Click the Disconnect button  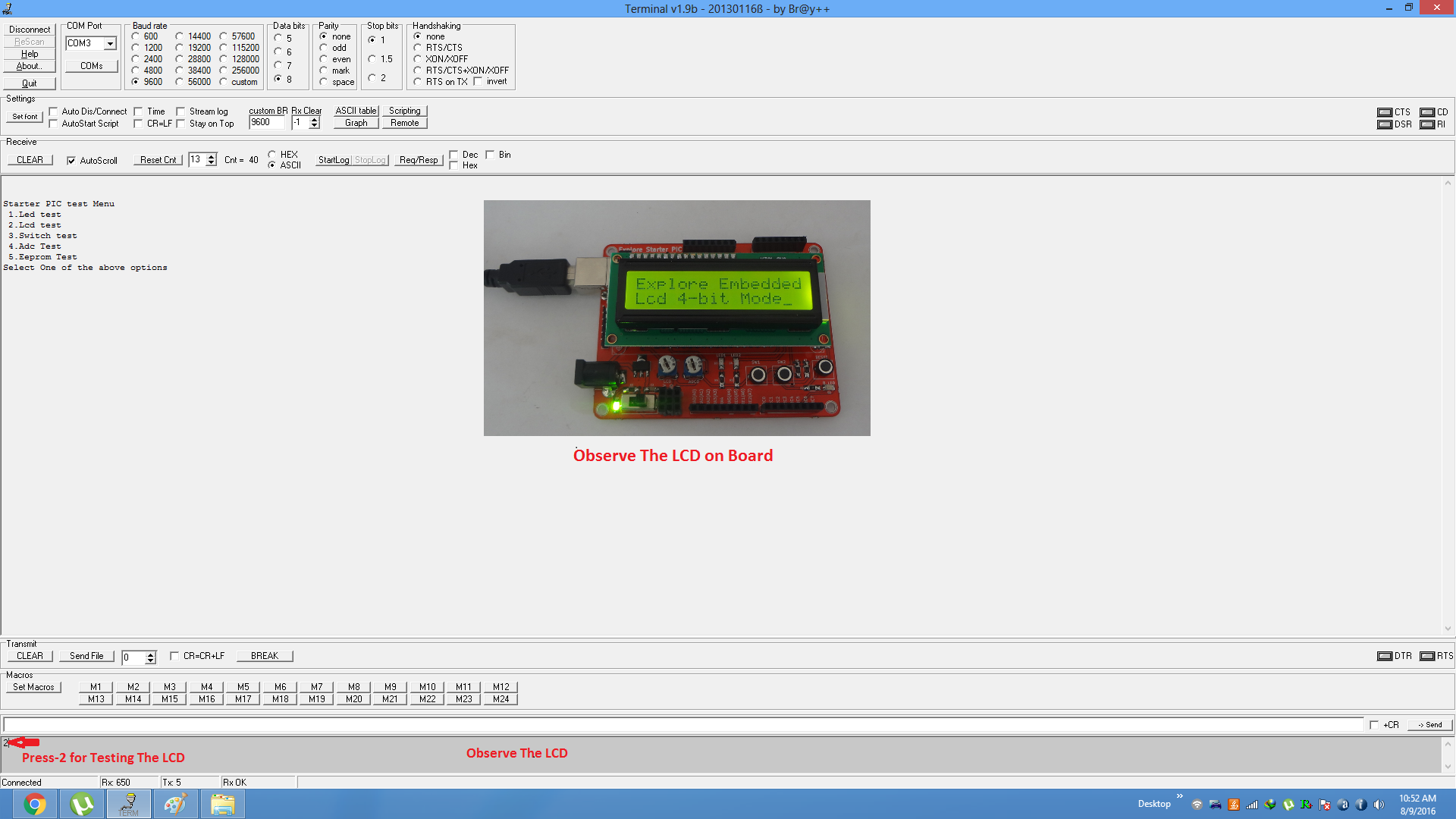click(x=30, y=30)
